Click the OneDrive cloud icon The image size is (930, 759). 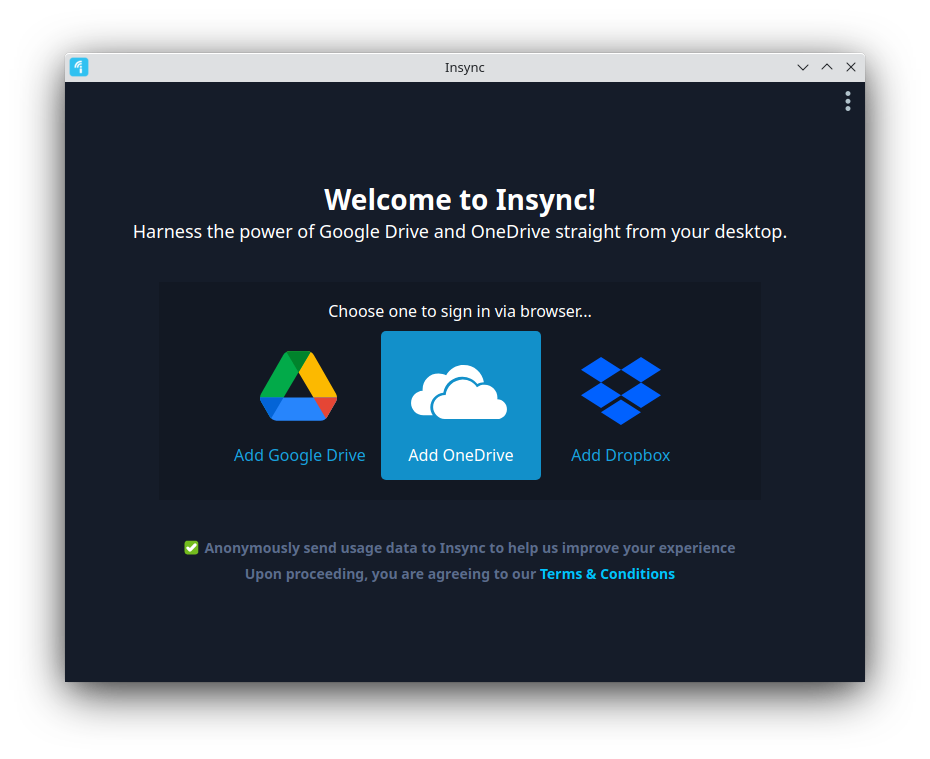459,393
